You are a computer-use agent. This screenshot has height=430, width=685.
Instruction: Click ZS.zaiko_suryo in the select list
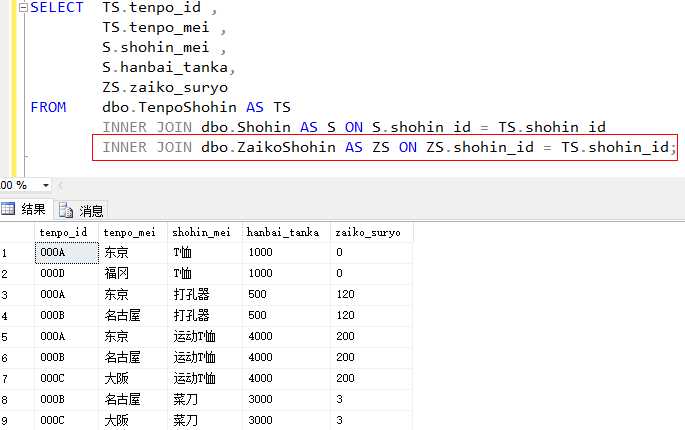click(x=165, y=87)
